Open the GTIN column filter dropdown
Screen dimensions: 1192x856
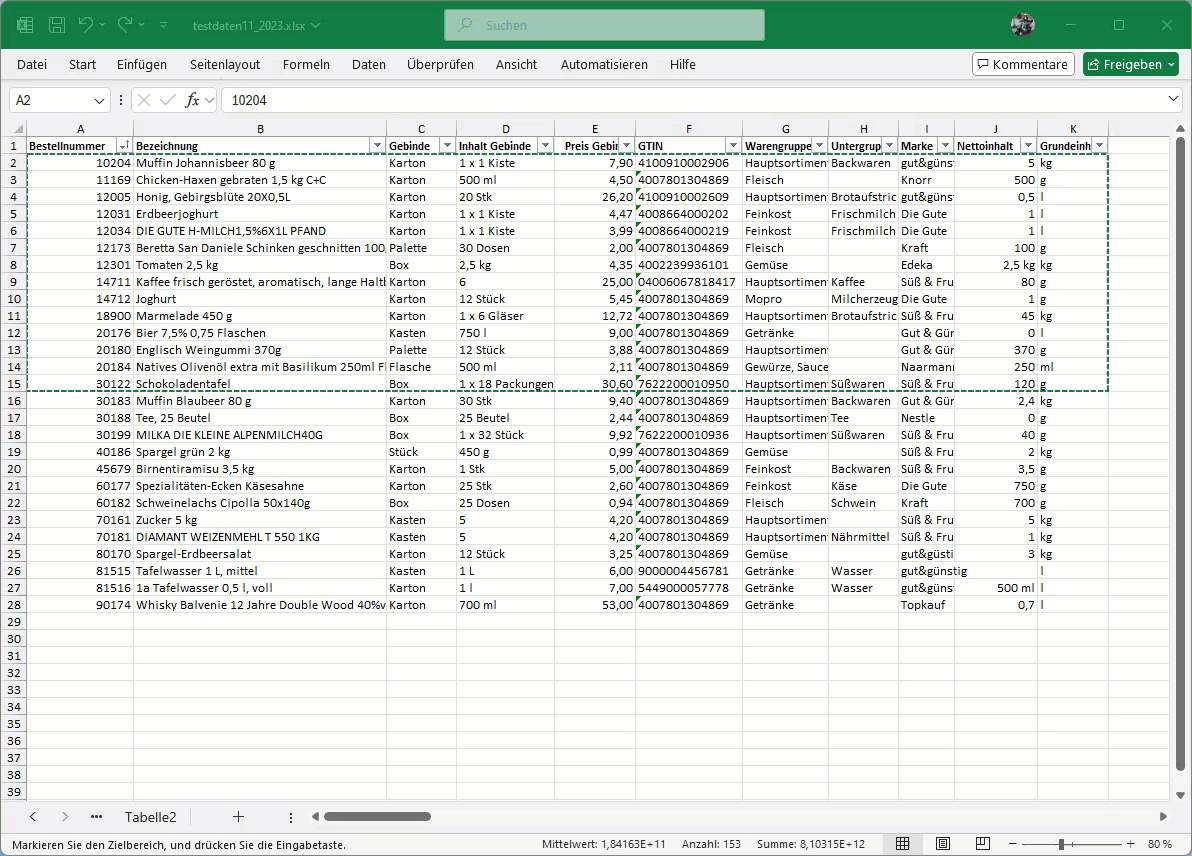(733, 146)
